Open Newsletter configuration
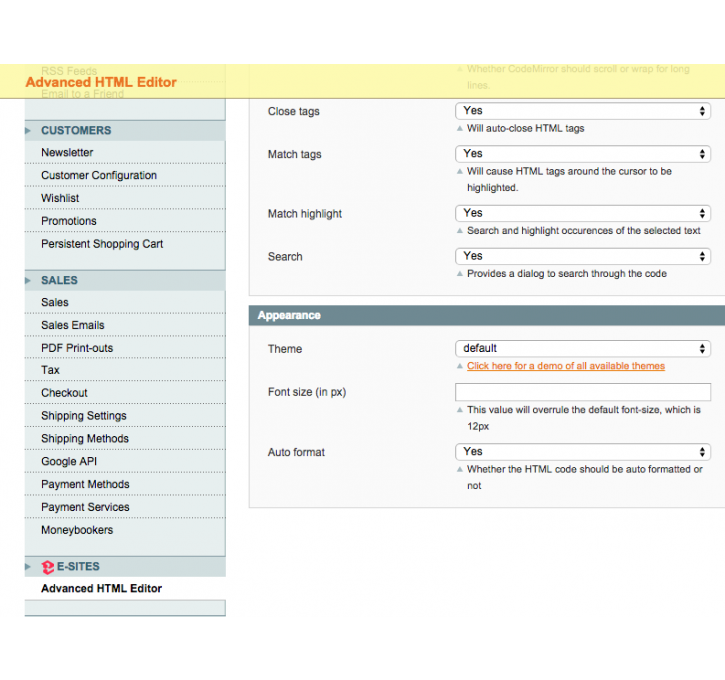Image resolution: width=725 pixels, height=680 pixels. click(67, 153)
